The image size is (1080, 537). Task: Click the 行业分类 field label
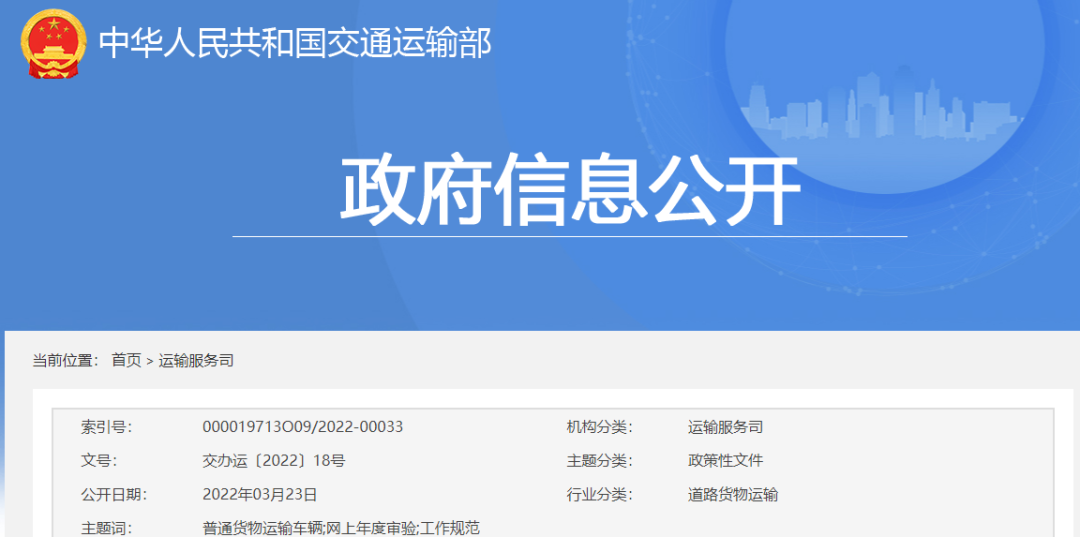tap(599, 494)
